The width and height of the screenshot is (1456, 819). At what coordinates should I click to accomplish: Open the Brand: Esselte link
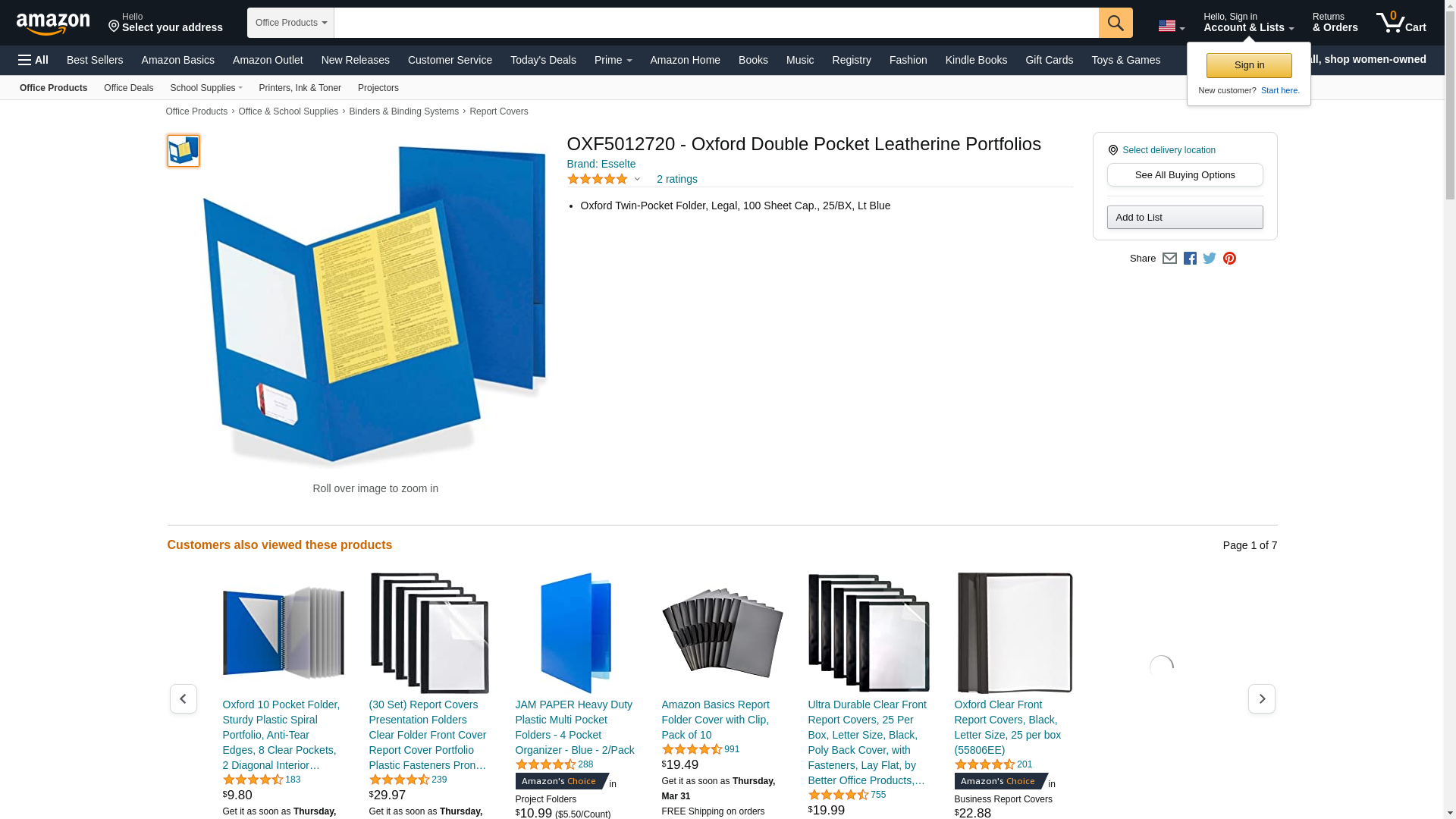coord(601,164)
